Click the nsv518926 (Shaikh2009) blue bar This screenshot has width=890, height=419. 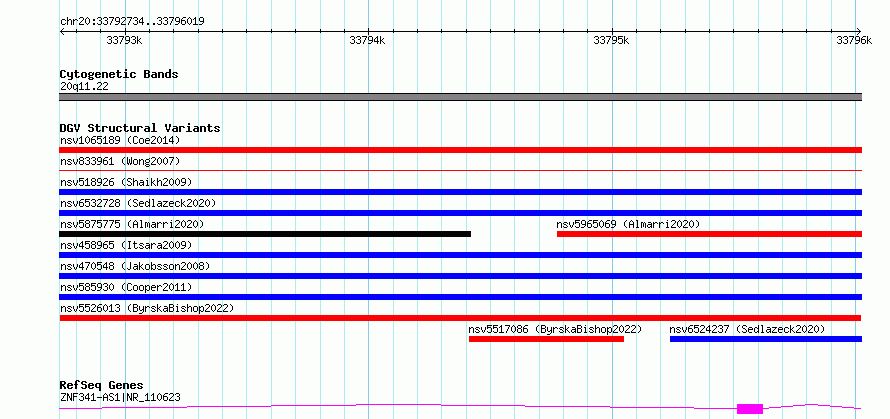tap(460, 192)
